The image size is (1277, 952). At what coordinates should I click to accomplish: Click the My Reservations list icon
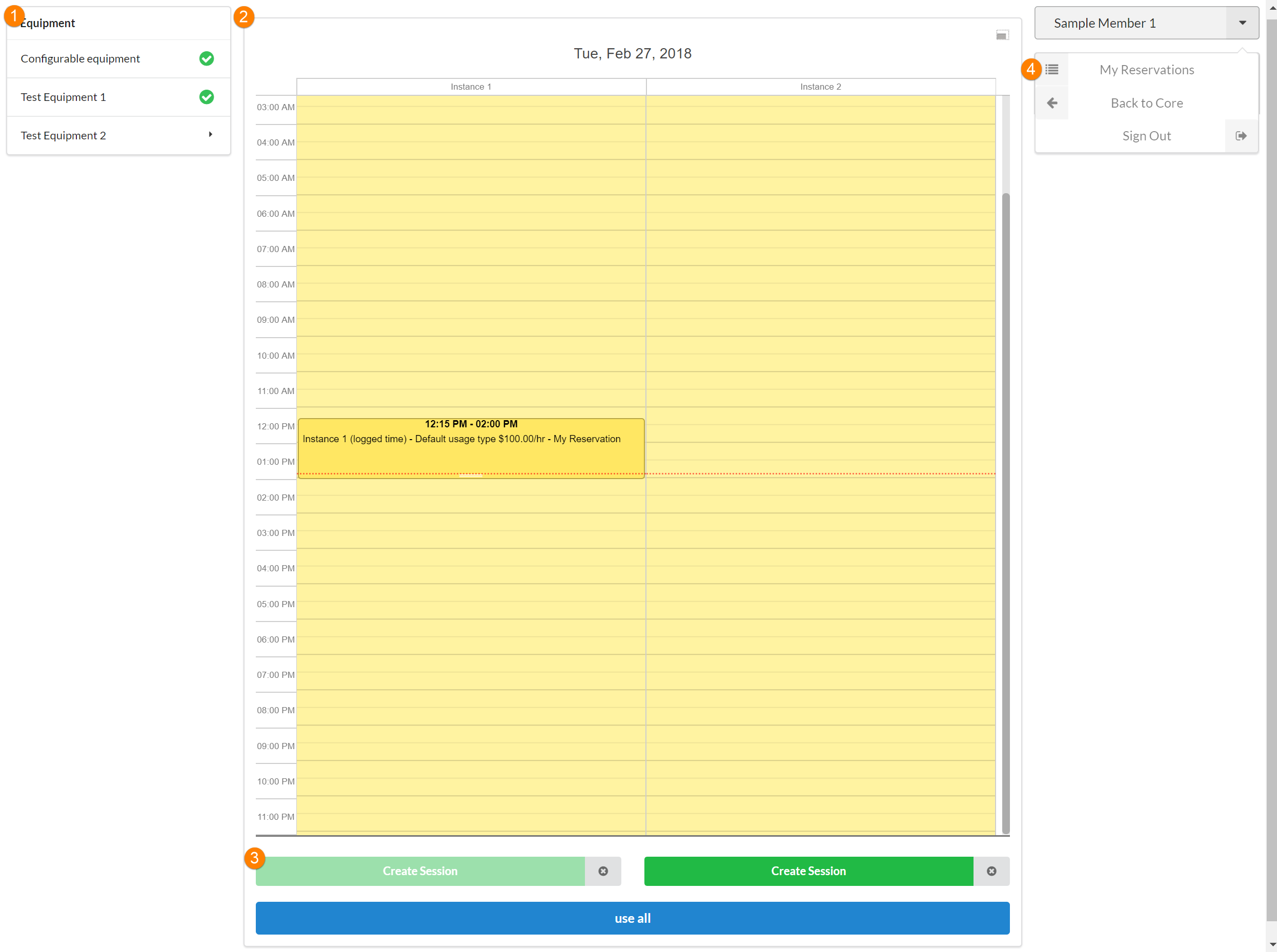point(1051,70)
